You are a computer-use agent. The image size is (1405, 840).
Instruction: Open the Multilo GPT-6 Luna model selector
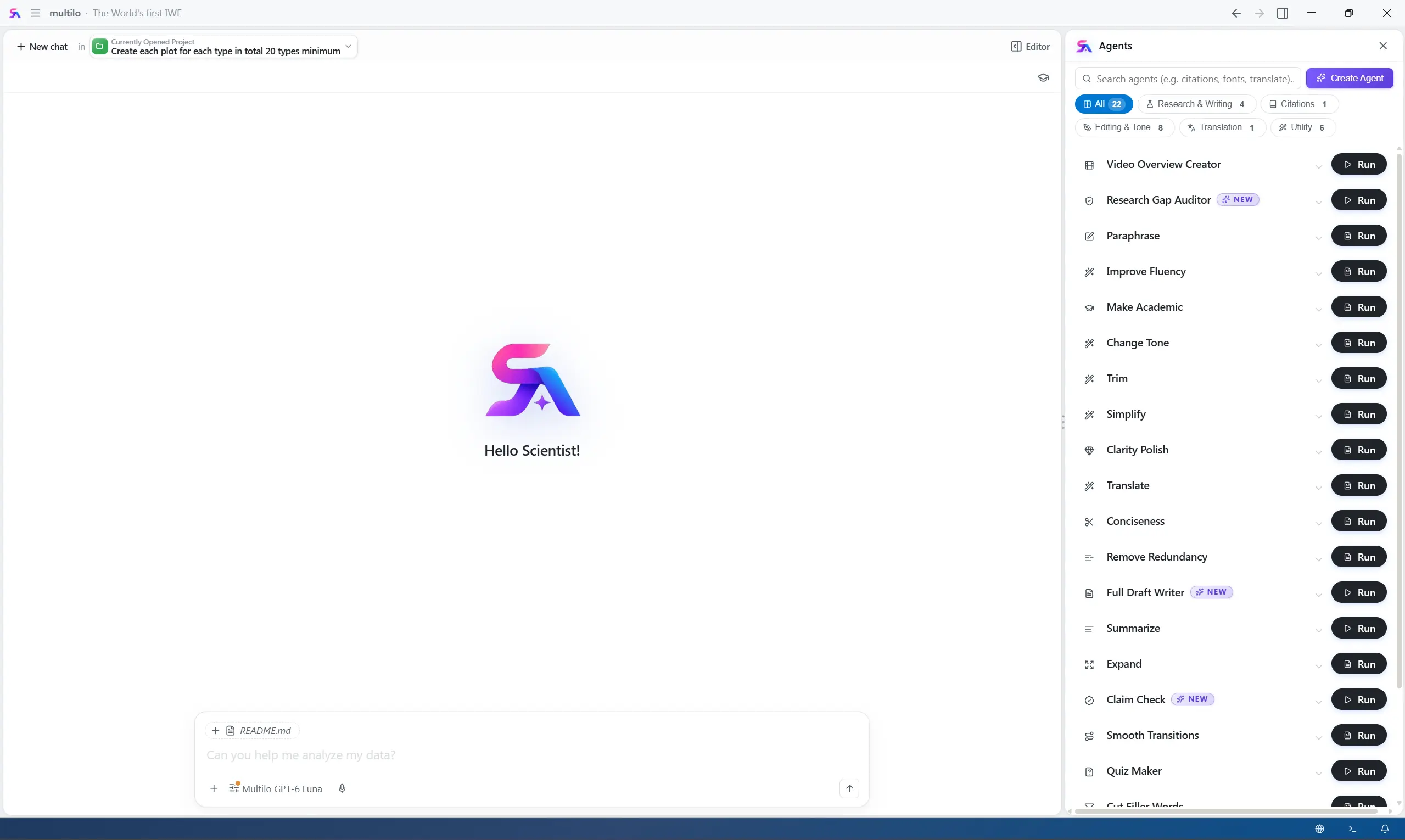276,788
